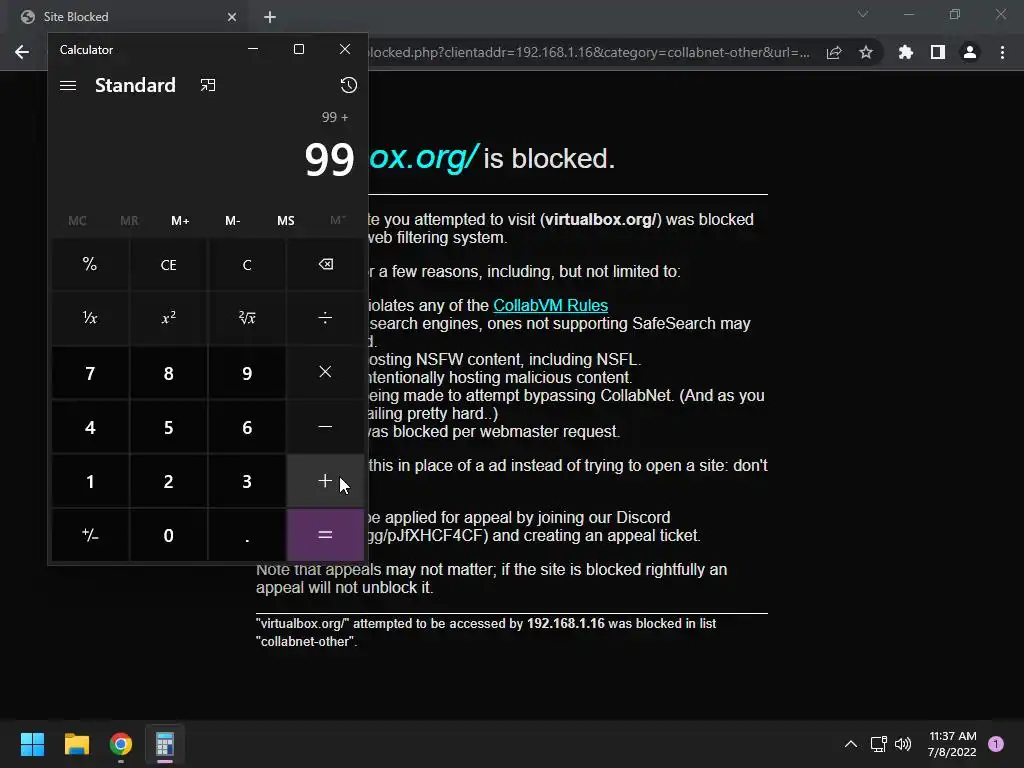Click digit 4 on the calculator
Viewport: 1024px width, 768px height.
pos(90,426)
